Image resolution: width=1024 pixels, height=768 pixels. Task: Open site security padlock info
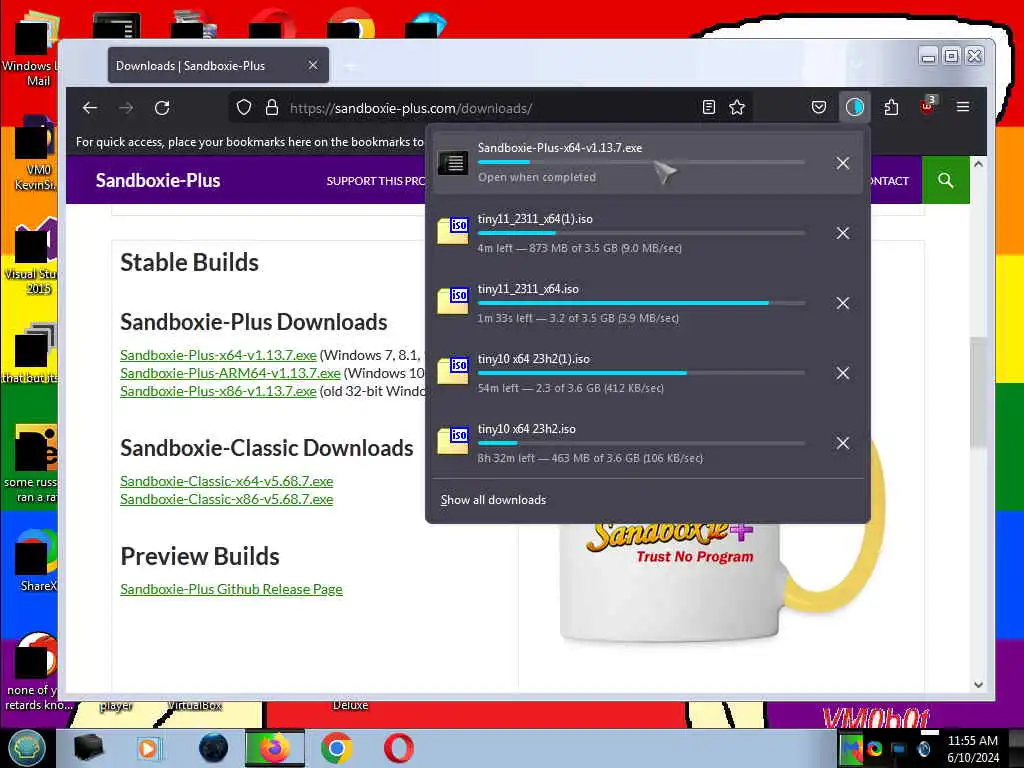point(272,108)
